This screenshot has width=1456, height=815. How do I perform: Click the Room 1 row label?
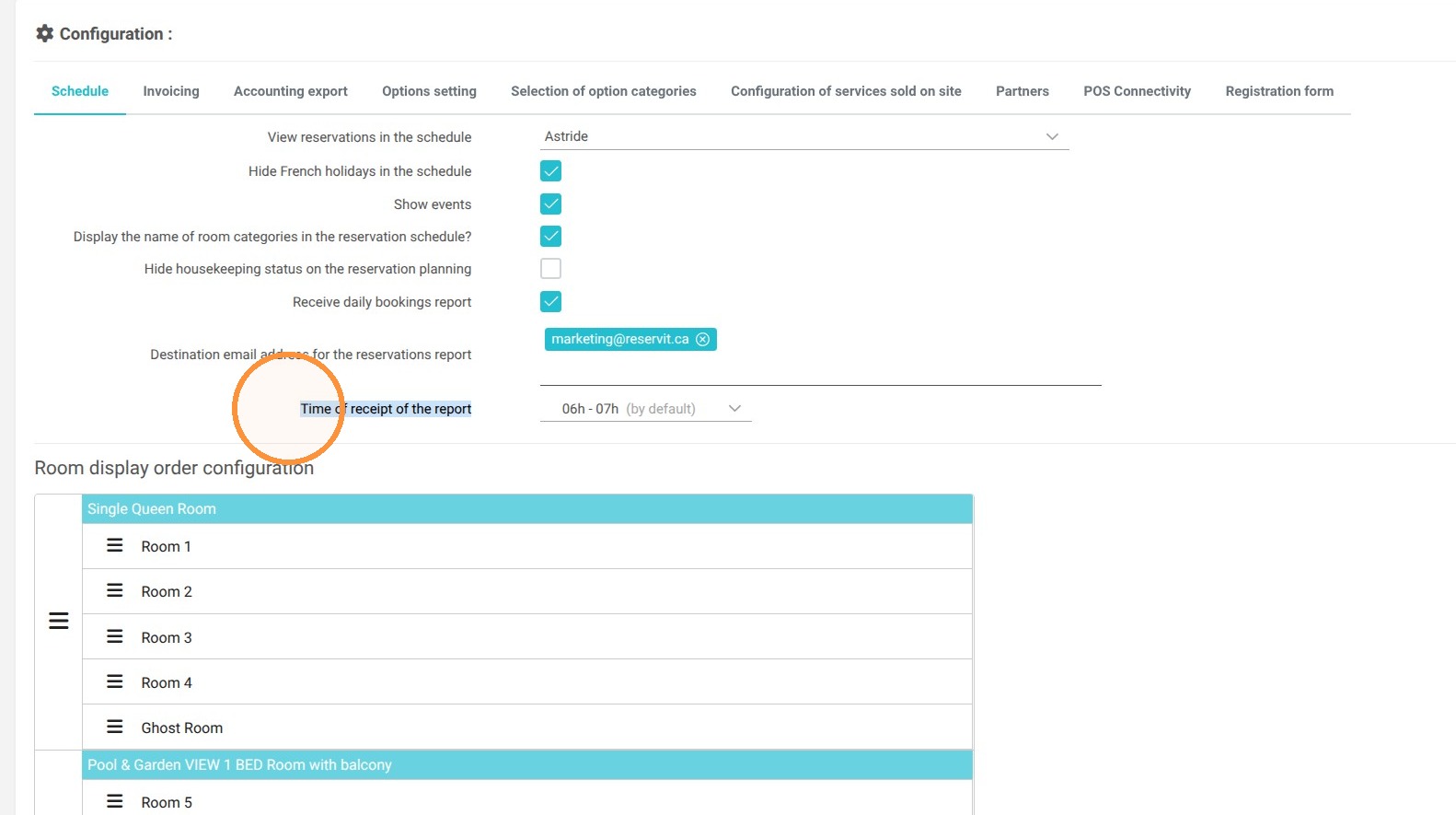pyautogui.click(x=167, y=546)
